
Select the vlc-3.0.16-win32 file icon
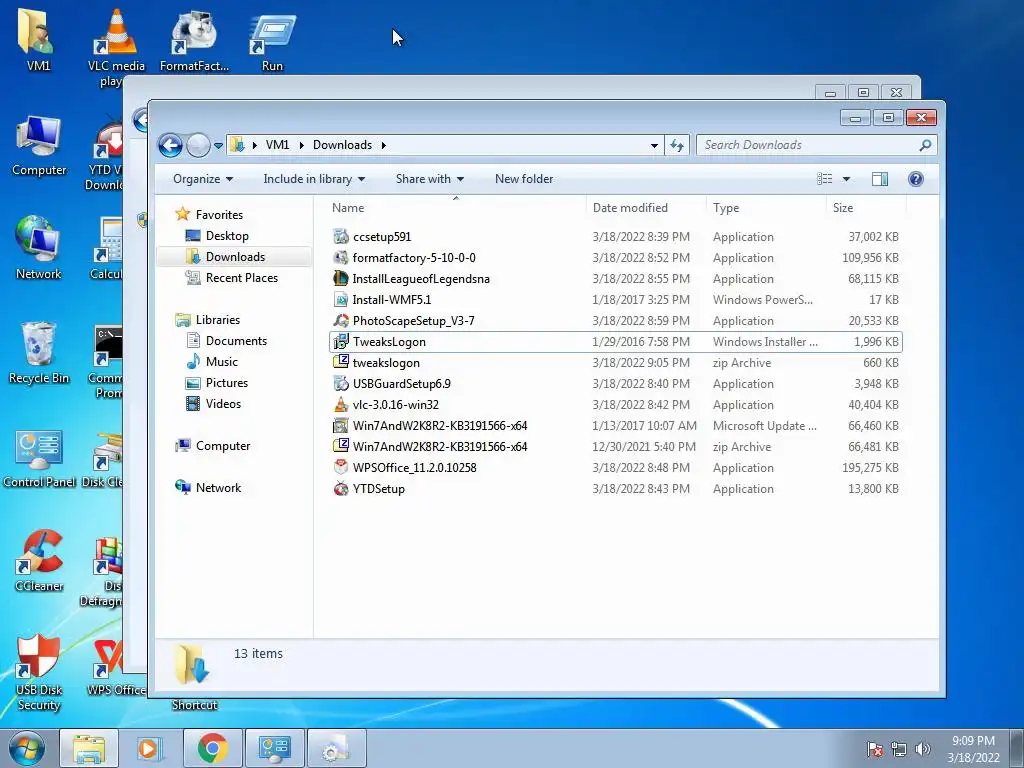341,404
